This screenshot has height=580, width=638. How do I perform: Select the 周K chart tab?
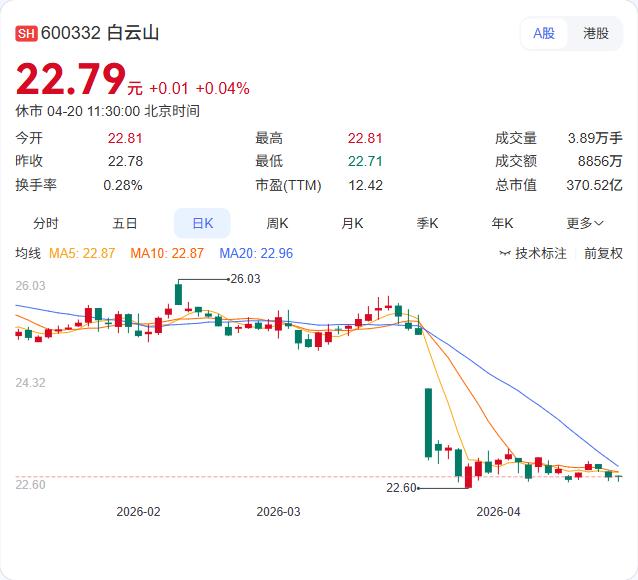pos(277,223)
